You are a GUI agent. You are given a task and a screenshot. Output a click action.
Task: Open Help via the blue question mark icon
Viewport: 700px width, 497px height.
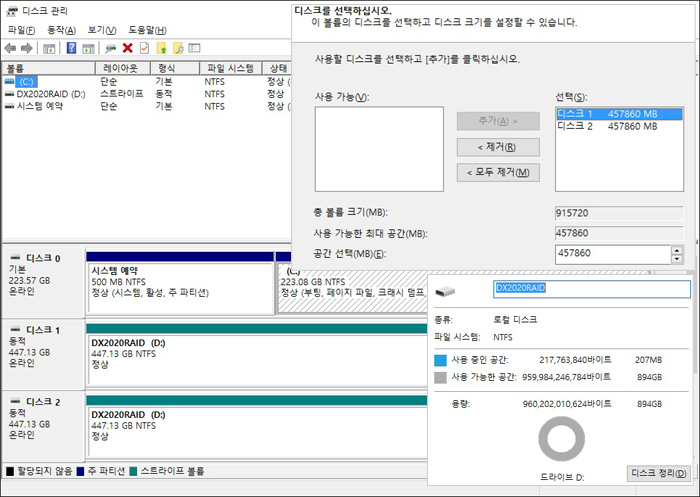click(71, 48)
